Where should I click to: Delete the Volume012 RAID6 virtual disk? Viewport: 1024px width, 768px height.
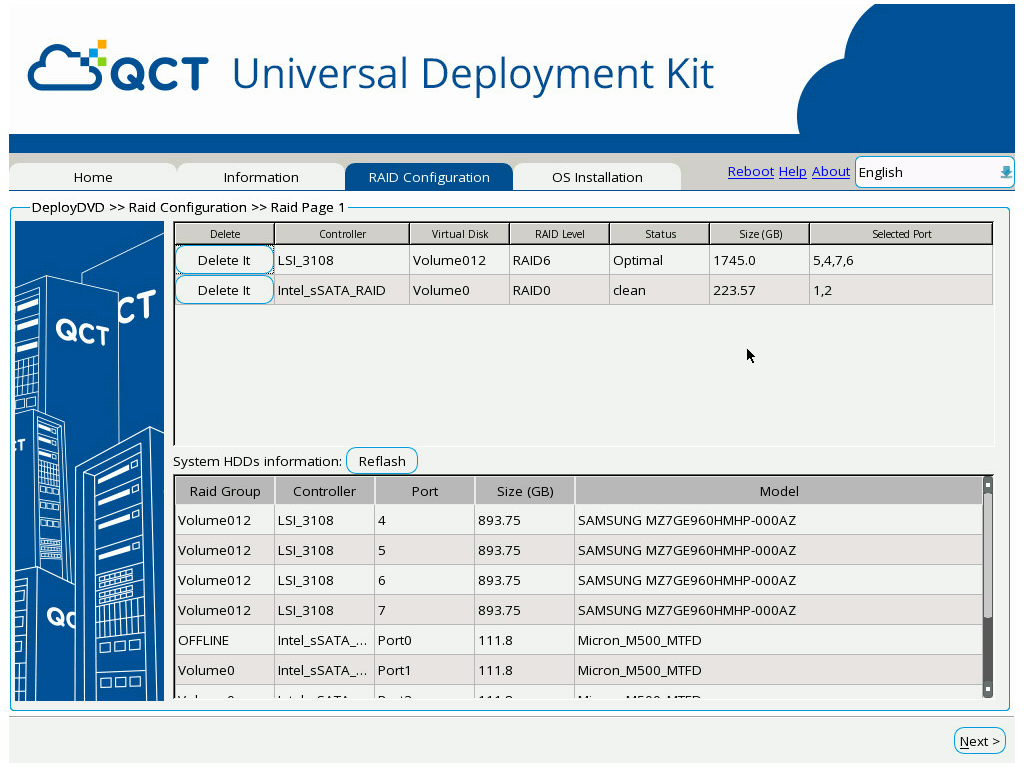pyautogui.click(x=224, y=260)
